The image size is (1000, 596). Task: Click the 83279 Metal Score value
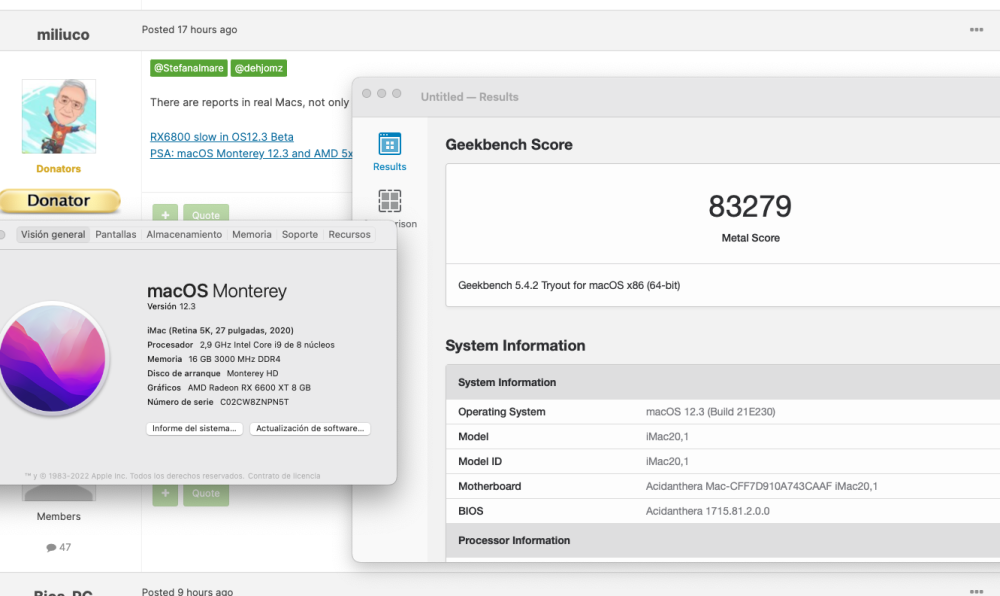pyautogui.click(x=750, y=207)
